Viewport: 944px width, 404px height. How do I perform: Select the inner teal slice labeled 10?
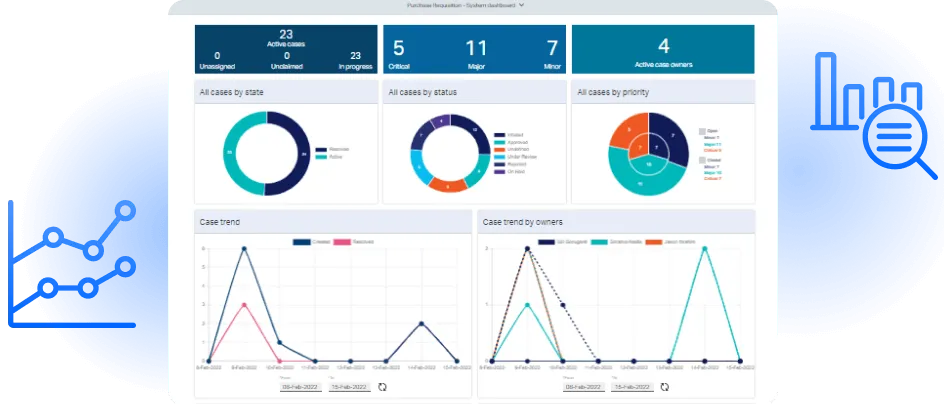coord(649,164)
